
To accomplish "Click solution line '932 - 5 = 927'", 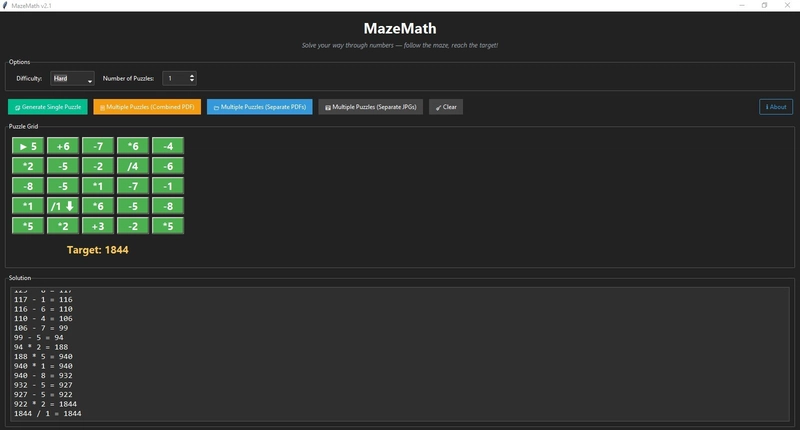I will coord(43,385).
